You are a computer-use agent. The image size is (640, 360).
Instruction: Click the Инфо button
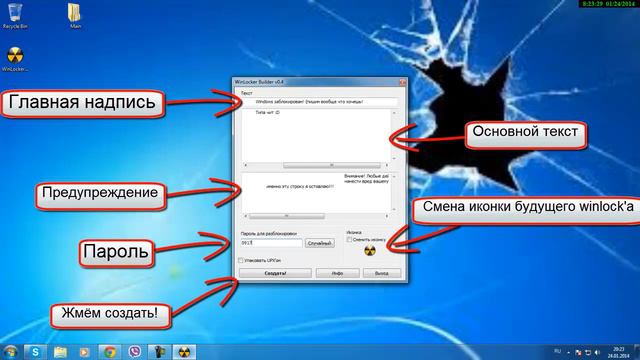tap(338, 273)
